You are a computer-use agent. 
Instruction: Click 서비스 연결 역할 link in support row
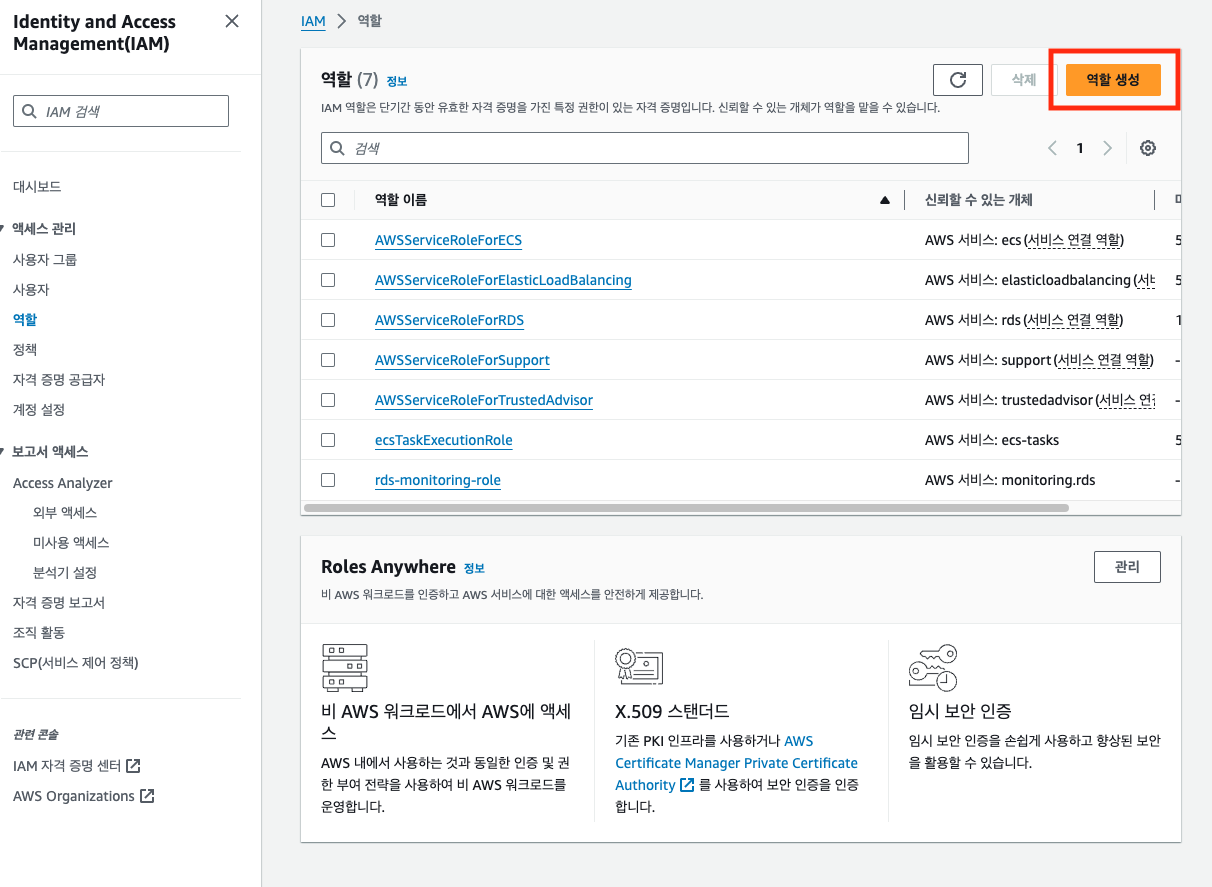(1104, 360)
